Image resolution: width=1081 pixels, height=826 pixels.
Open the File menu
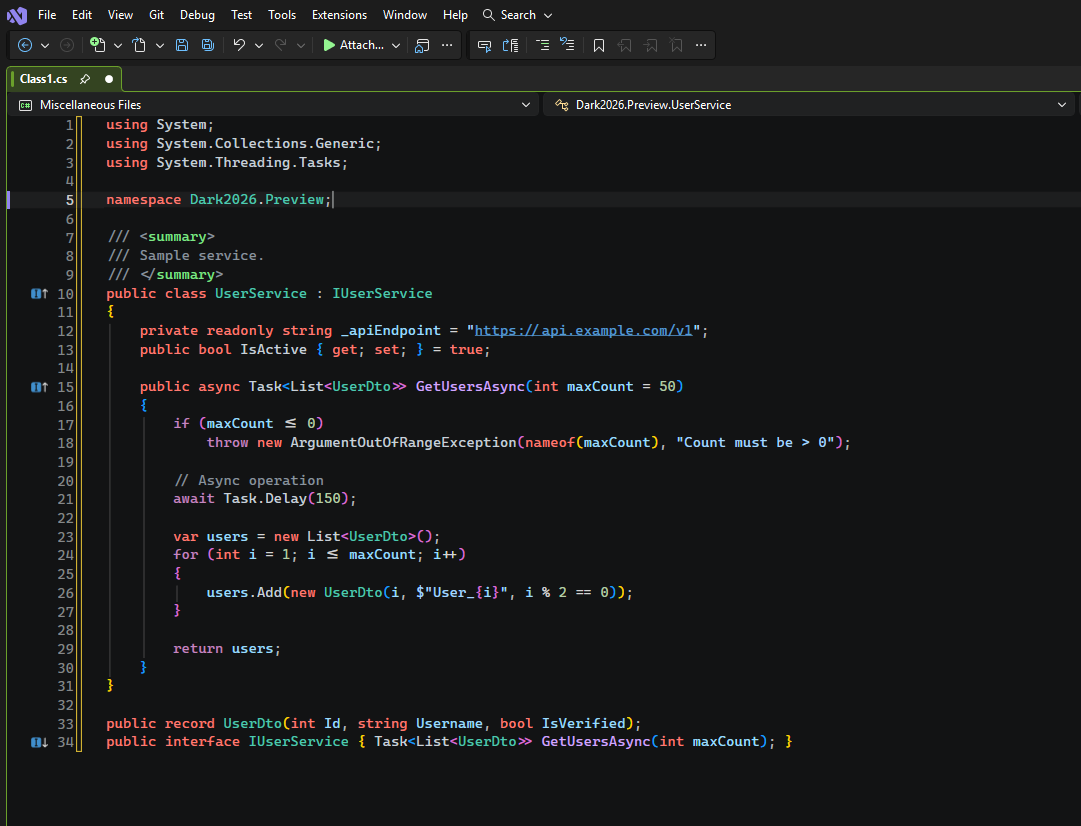[x=47, y=15]
